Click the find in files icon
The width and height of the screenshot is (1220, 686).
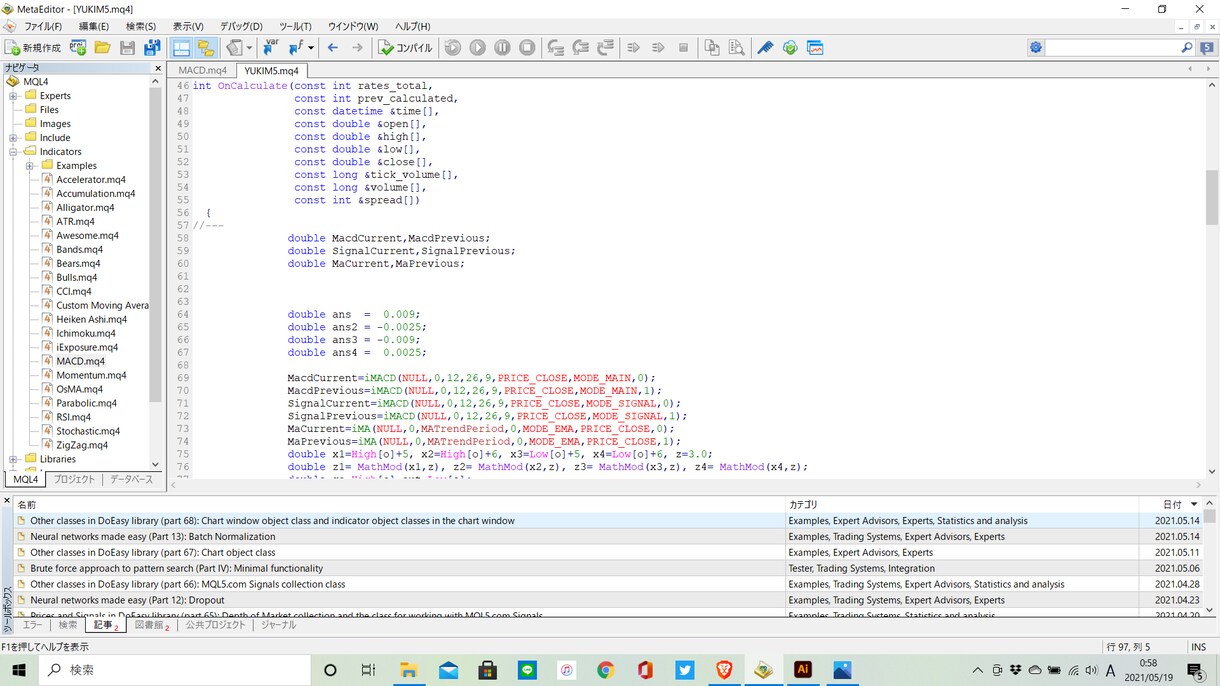tap(737, 47)
